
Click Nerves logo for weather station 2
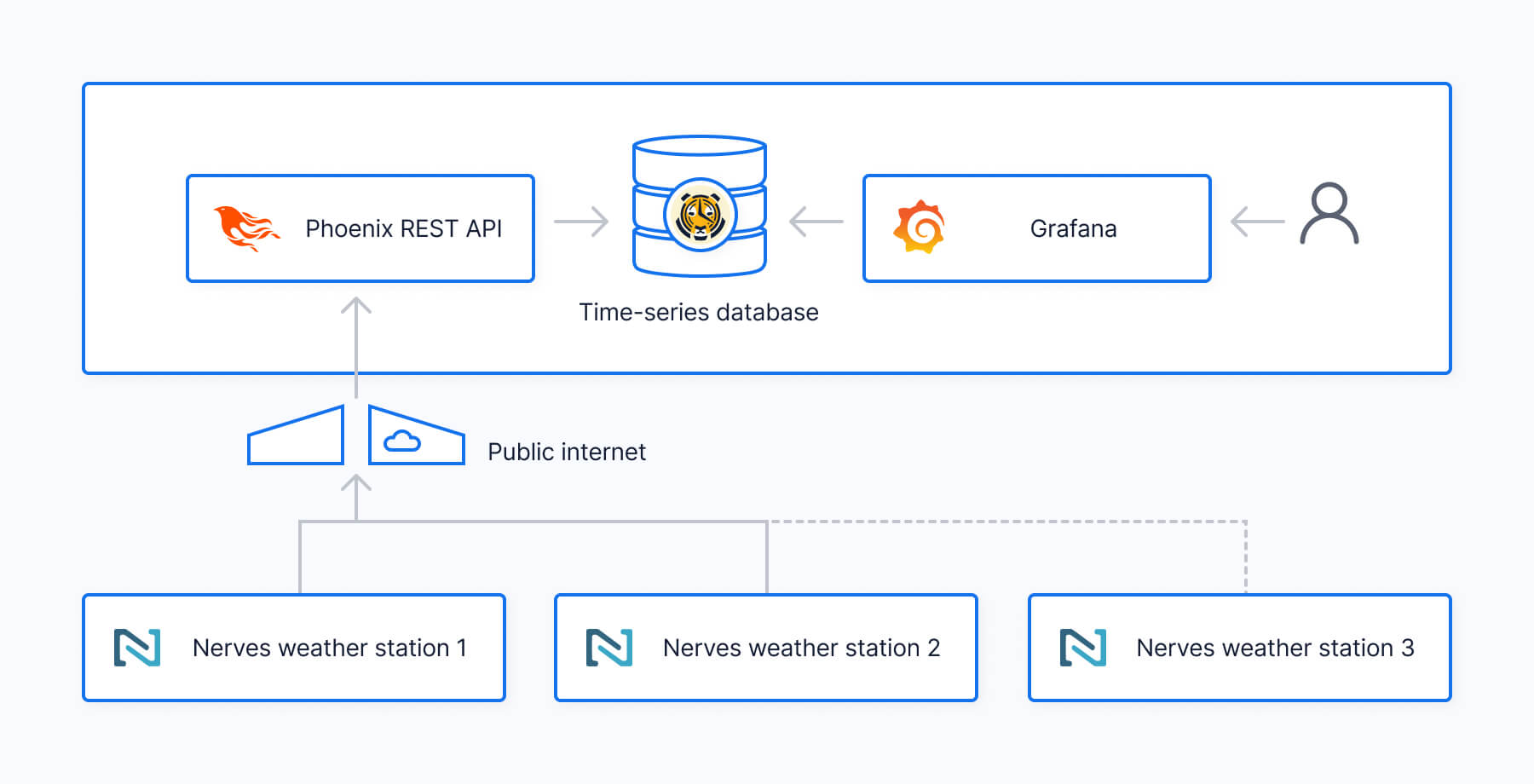[x=609, y=648]
